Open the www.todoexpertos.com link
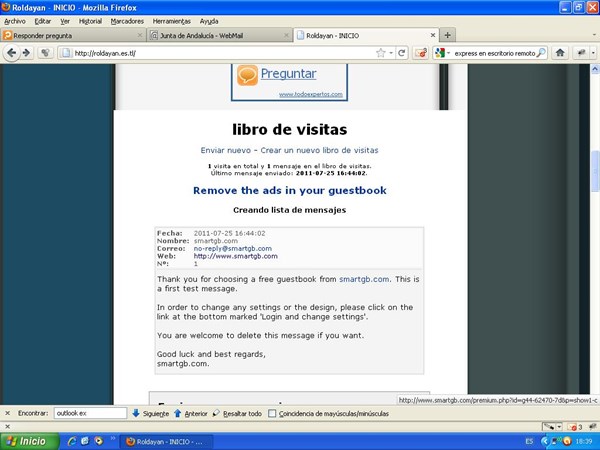 [x=311, y=94]
